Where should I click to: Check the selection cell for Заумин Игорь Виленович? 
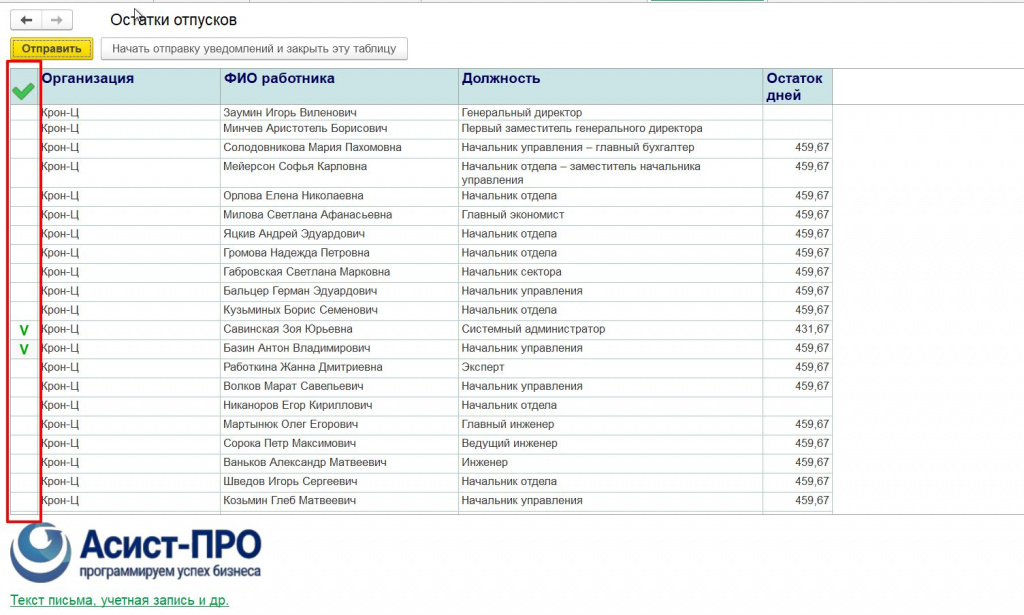[x=25, y=112]
